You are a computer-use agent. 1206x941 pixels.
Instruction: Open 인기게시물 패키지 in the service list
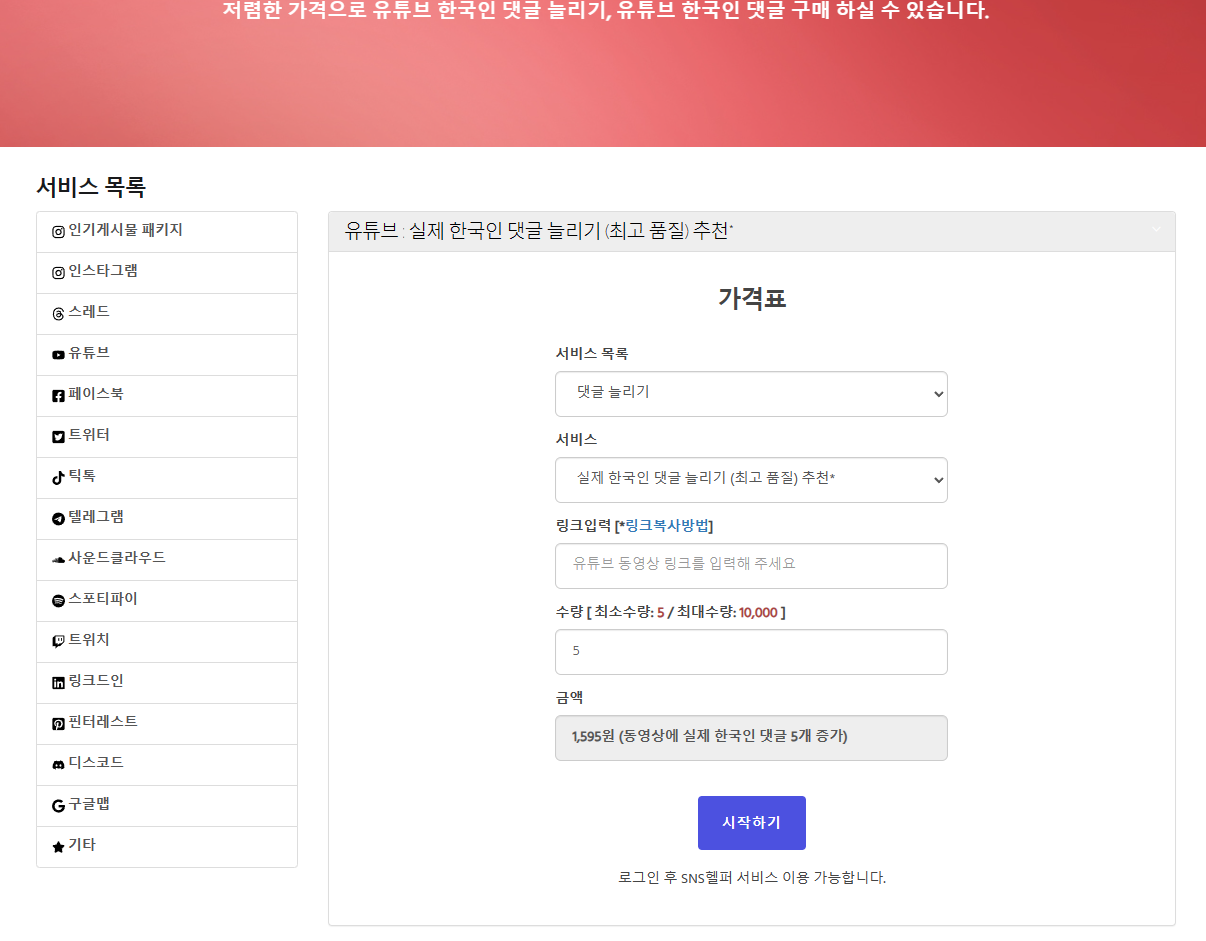coord(125,230)
